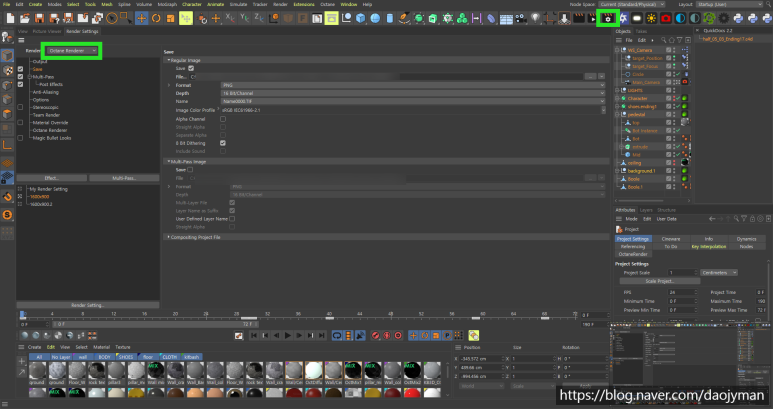Enable the Alpha Channel checkbox

tap(223, 119)
